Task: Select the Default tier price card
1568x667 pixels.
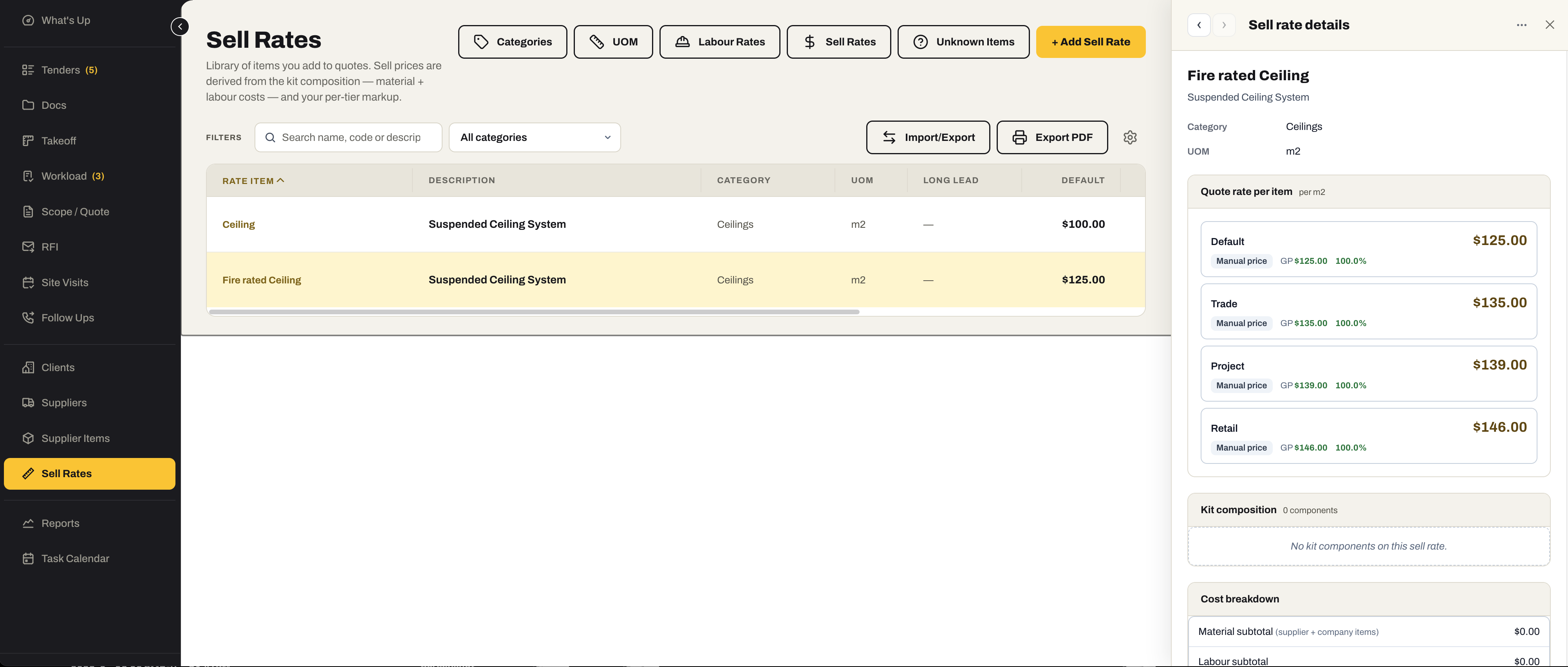Action: (x=1368, y=249)
